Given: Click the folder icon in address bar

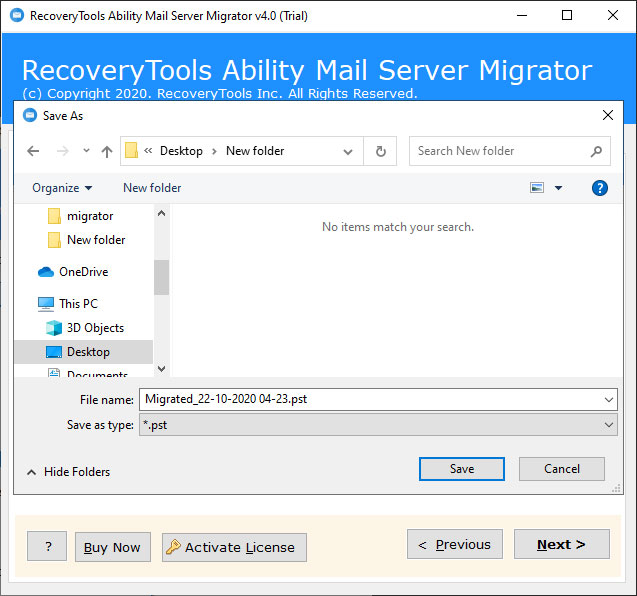Looking at the screenshot, I should click(131, 151).
